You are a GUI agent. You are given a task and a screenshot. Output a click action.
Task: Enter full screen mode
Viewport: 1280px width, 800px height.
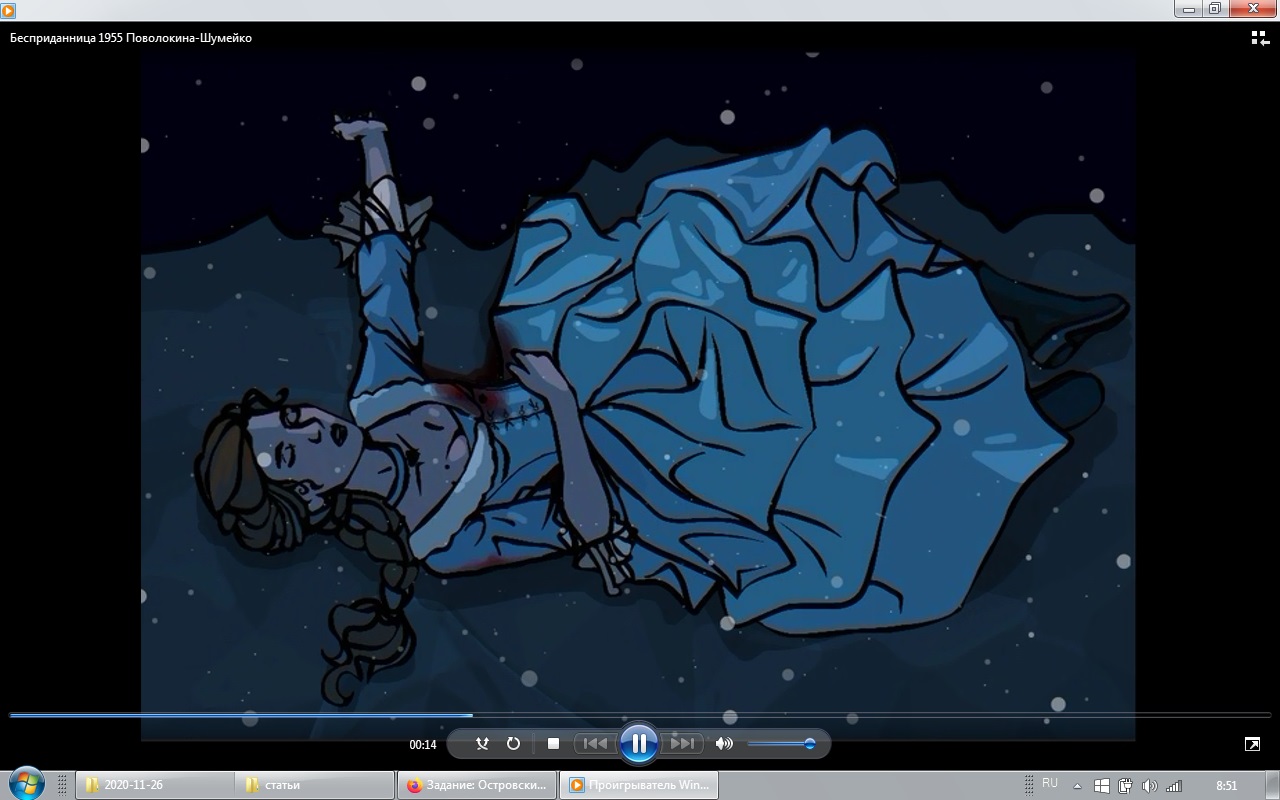tap(1252, 744)
